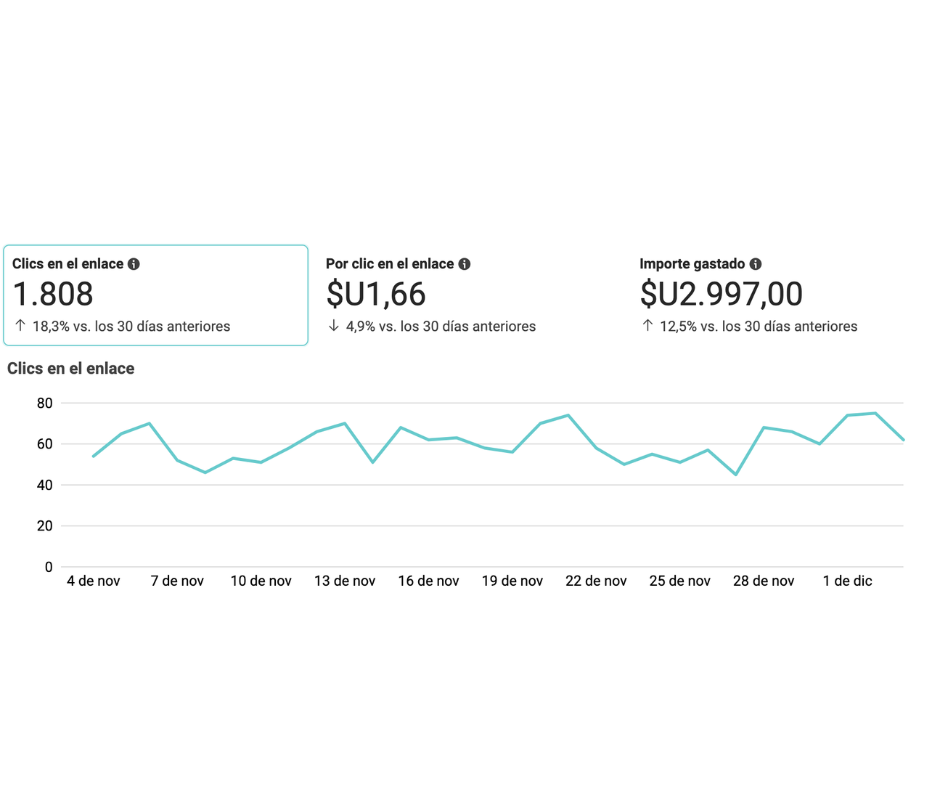Click the $U2.997,00 amount spent value

click(721, 294)
